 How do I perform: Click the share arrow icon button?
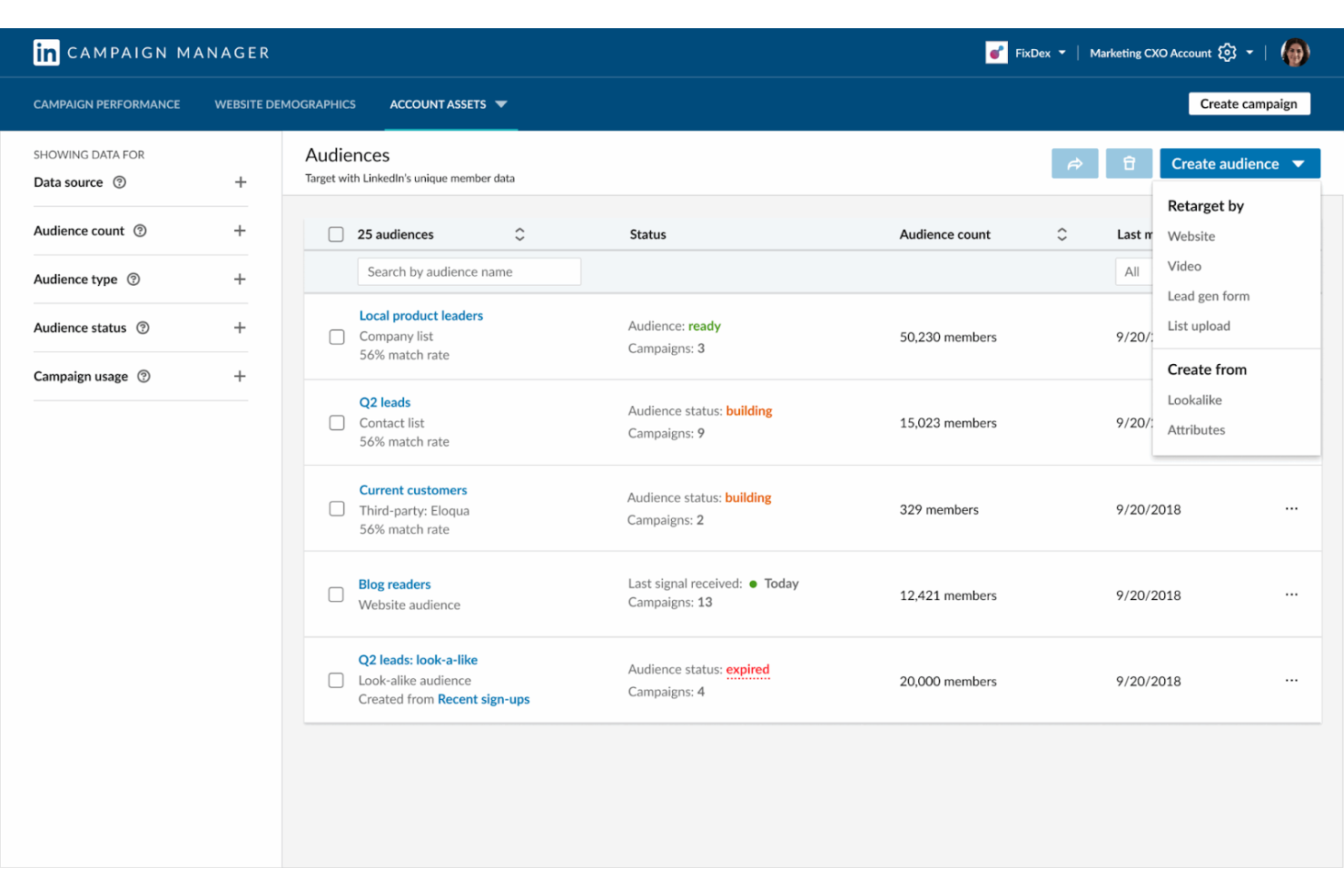tap(1074, 163)
